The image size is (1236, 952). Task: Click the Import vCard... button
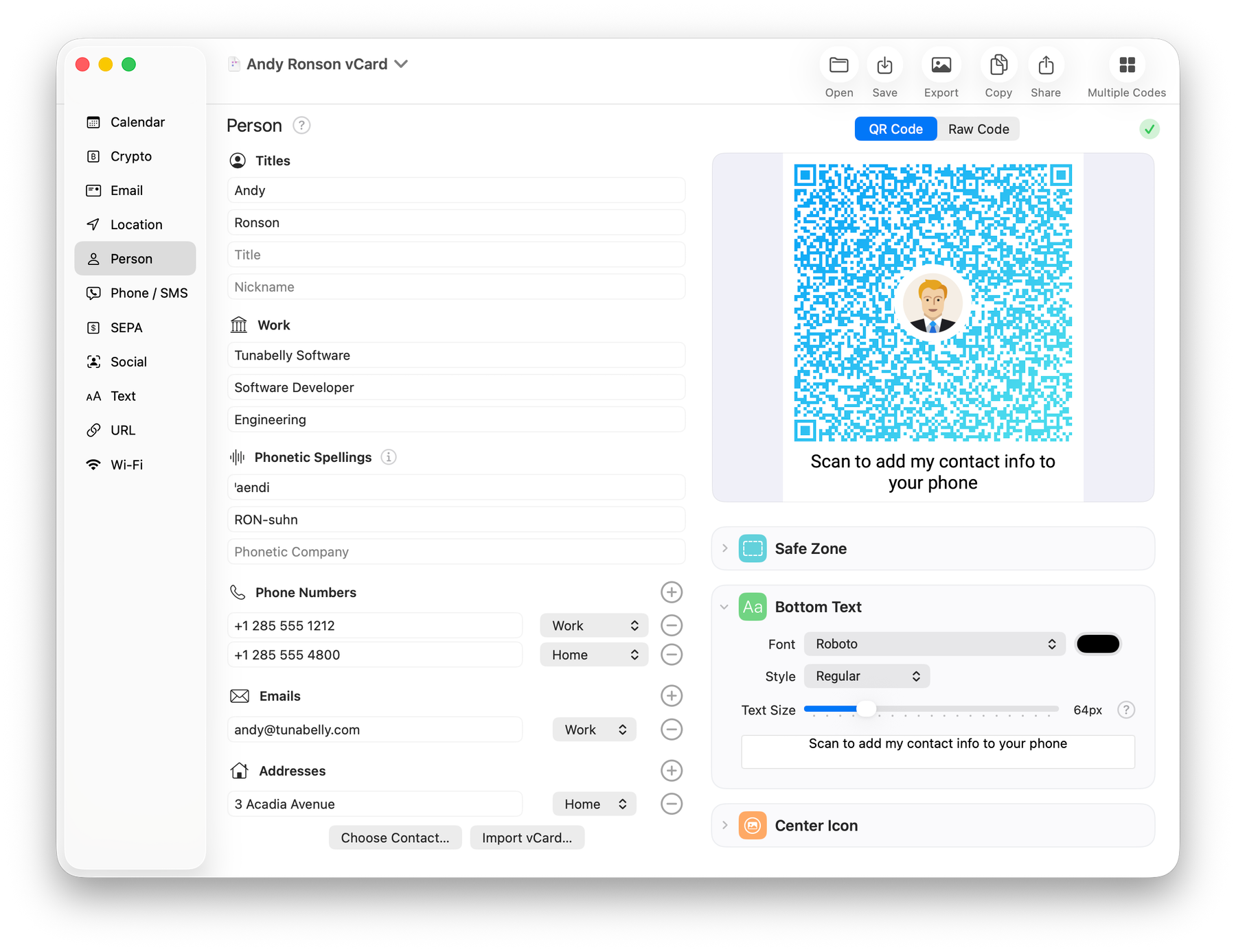click(527, 837)
